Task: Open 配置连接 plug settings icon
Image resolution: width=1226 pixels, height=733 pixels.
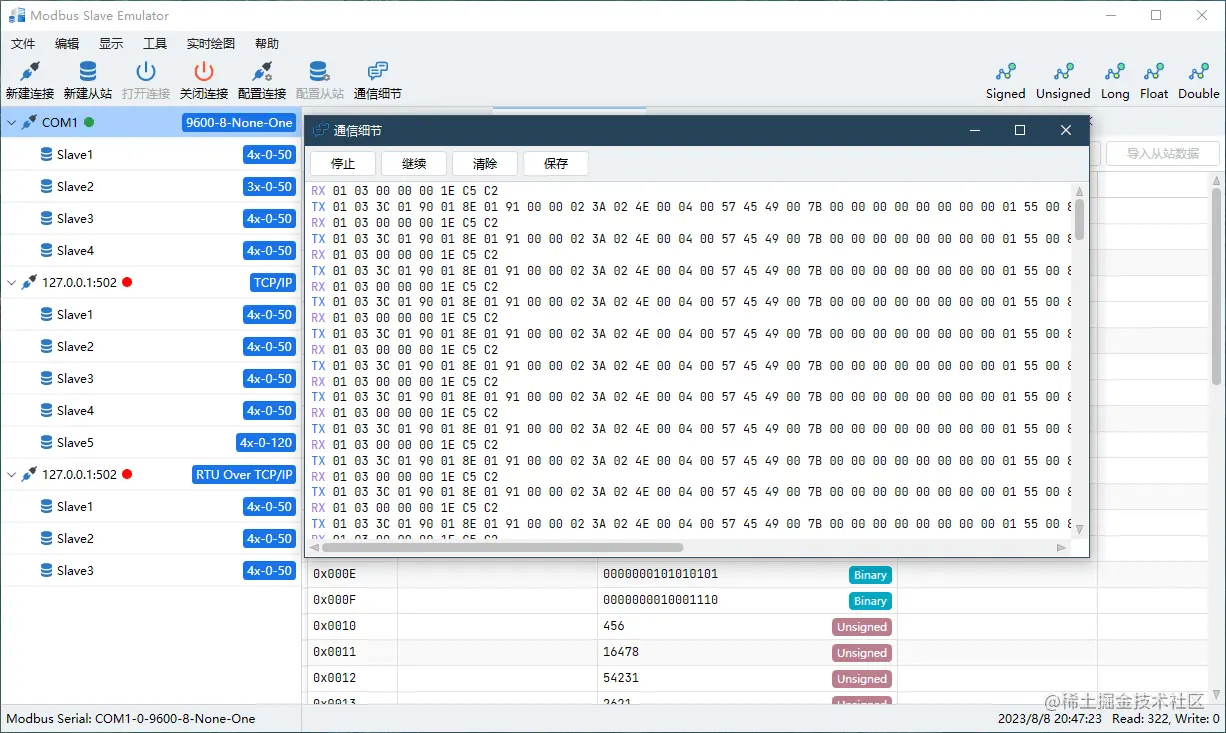Action: [262, 71]
